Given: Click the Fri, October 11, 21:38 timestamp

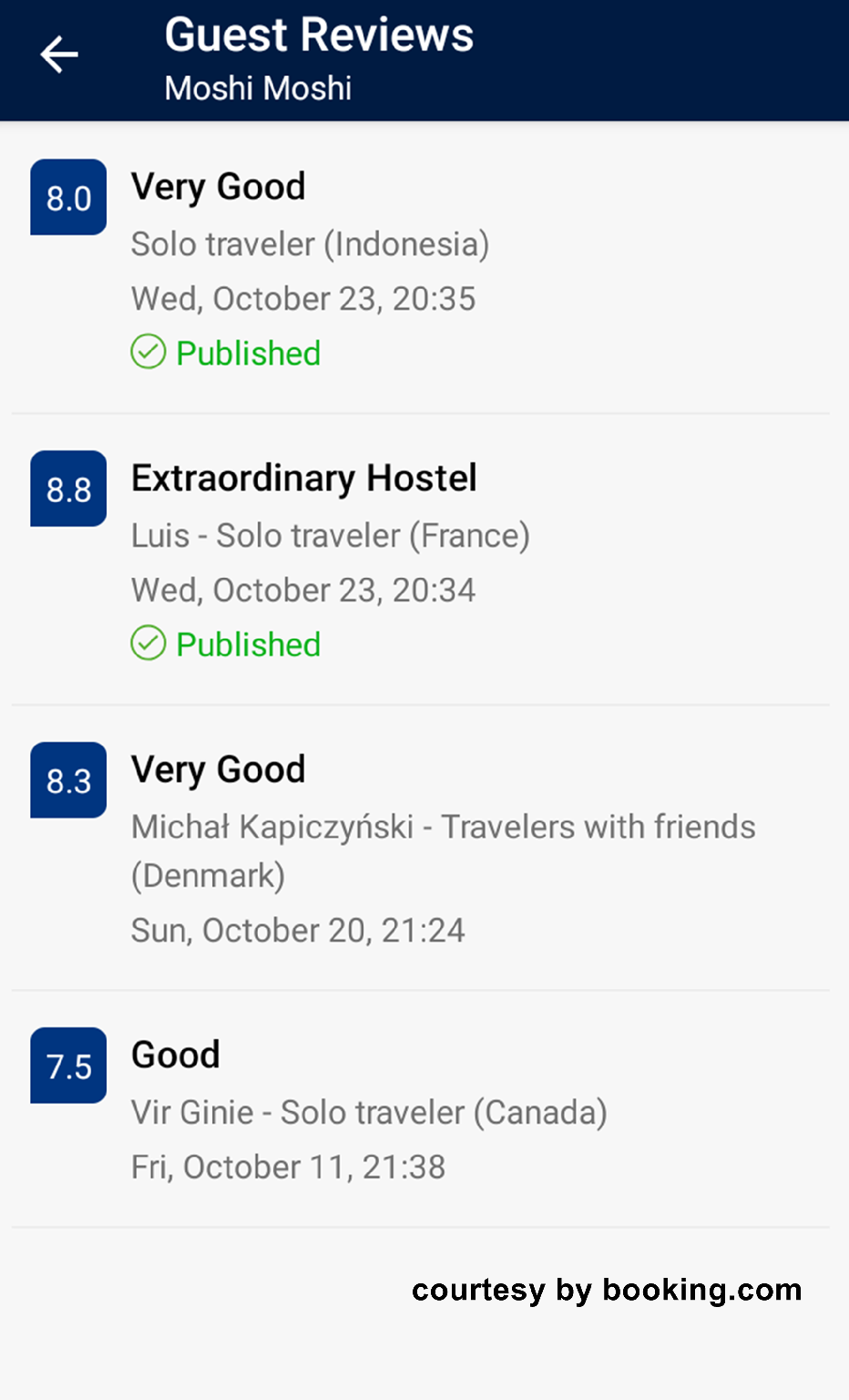Looking at the screenshot, I should click(288, 1168).
